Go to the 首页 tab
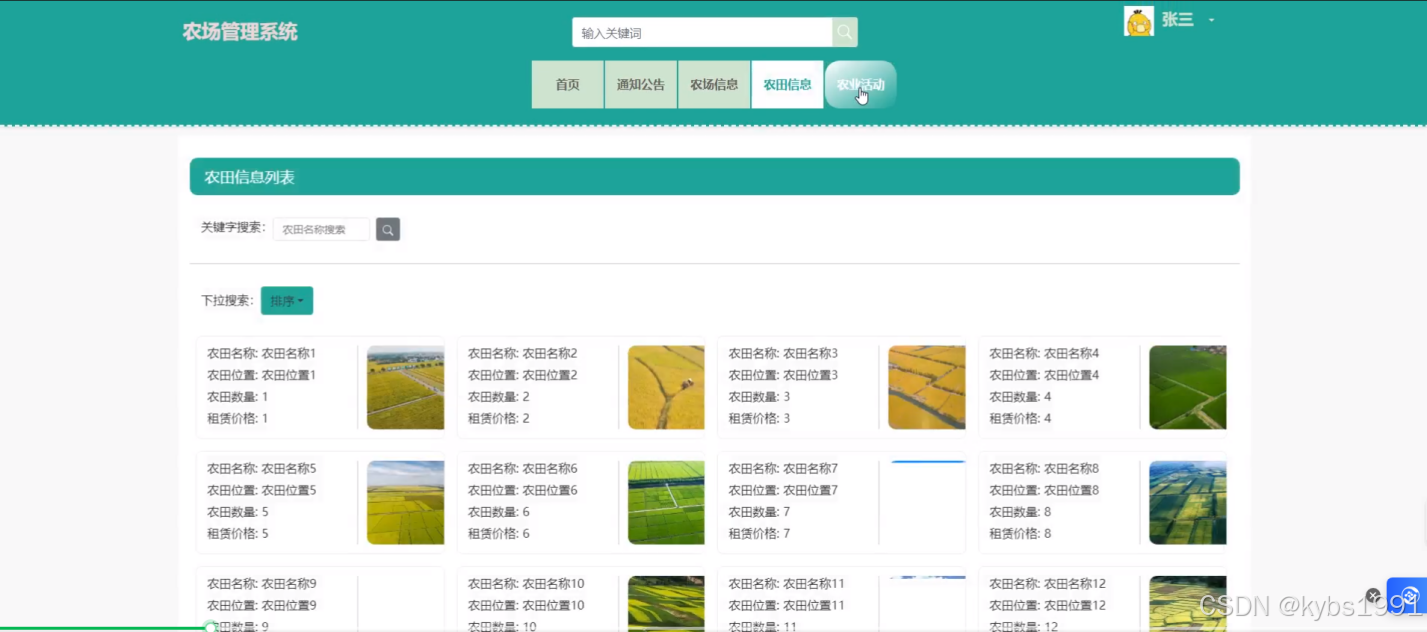Image resolution: width=1427 pixels, height=632 pixels. click(x=568, y=85)
